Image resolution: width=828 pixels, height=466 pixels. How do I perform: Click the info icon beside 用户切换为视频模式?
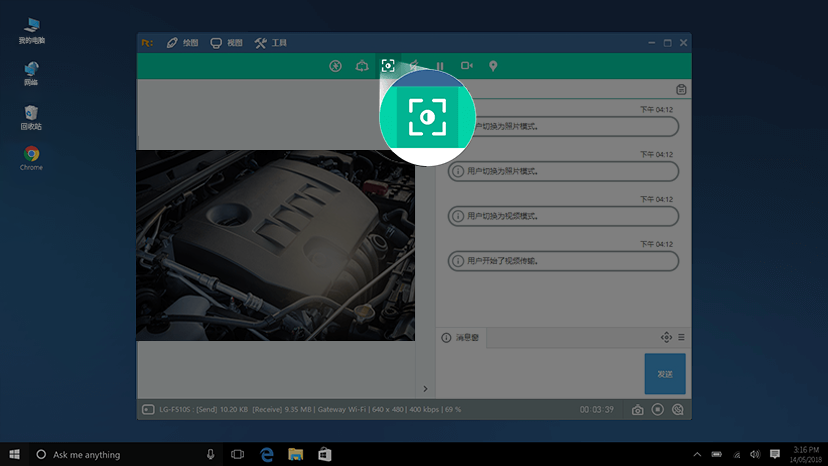pos(458,216)
